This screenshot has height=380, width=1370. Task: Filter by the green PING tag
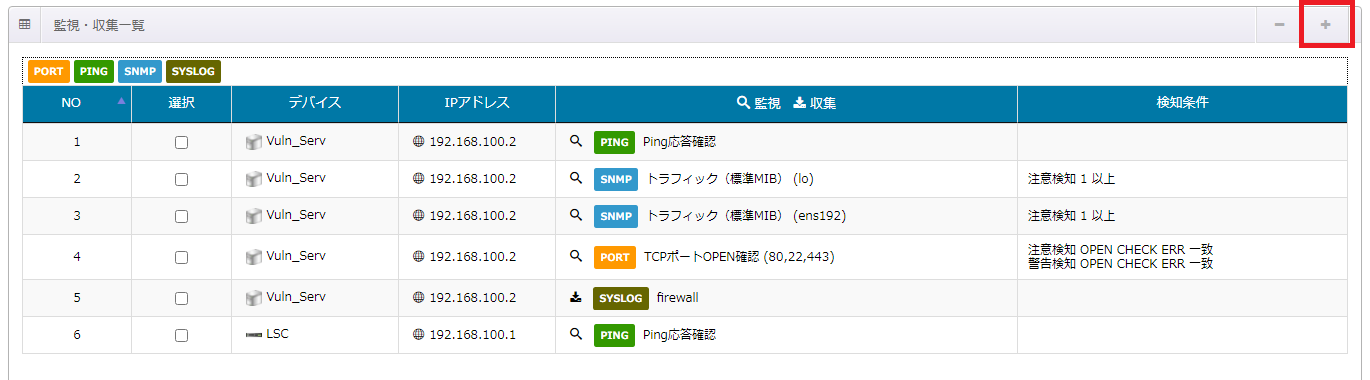[93, 72]
